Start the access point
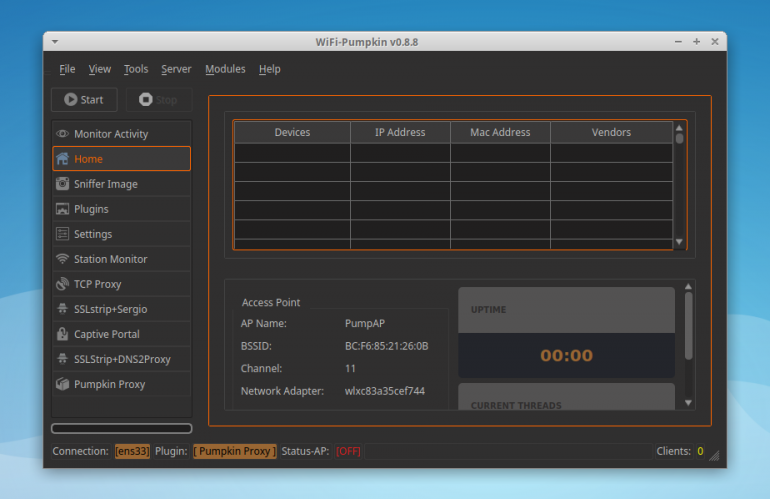Viewport: 770px width, 499px height. 84,100
